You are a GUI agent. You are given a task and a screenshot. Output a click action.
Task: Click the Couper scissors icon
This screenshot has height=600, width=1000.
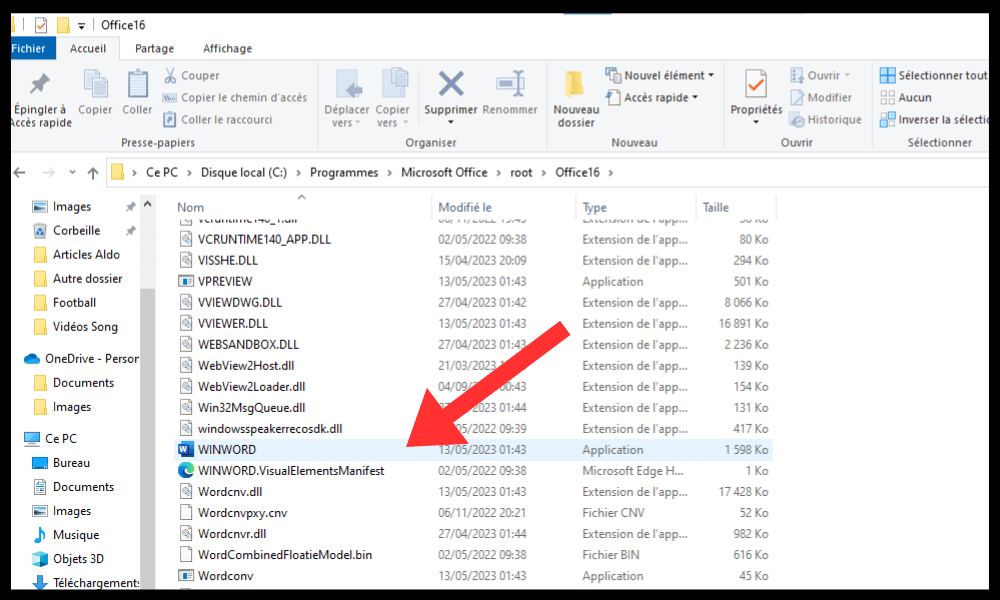point(170,75)
